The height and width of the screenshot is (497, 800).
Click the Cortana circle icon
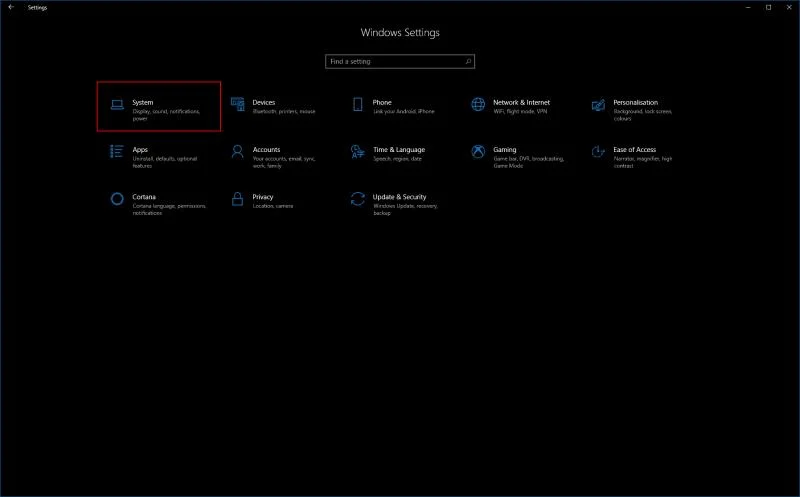tap(117, 199)
